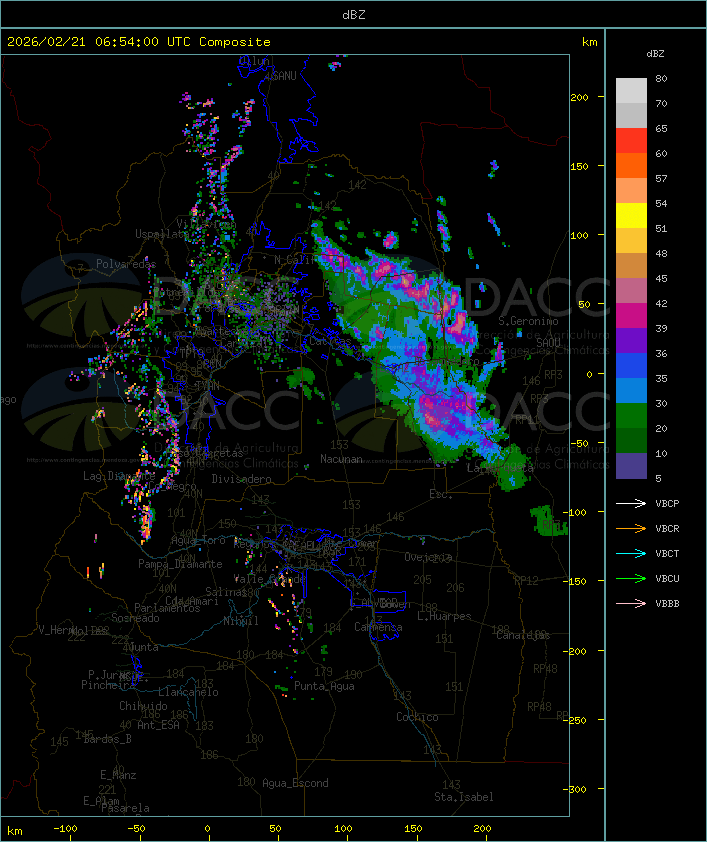The height and width of the screenshot is (842, 707).
Task: Click the Pampa_Diamante map label
Action: tap(180, 564)
